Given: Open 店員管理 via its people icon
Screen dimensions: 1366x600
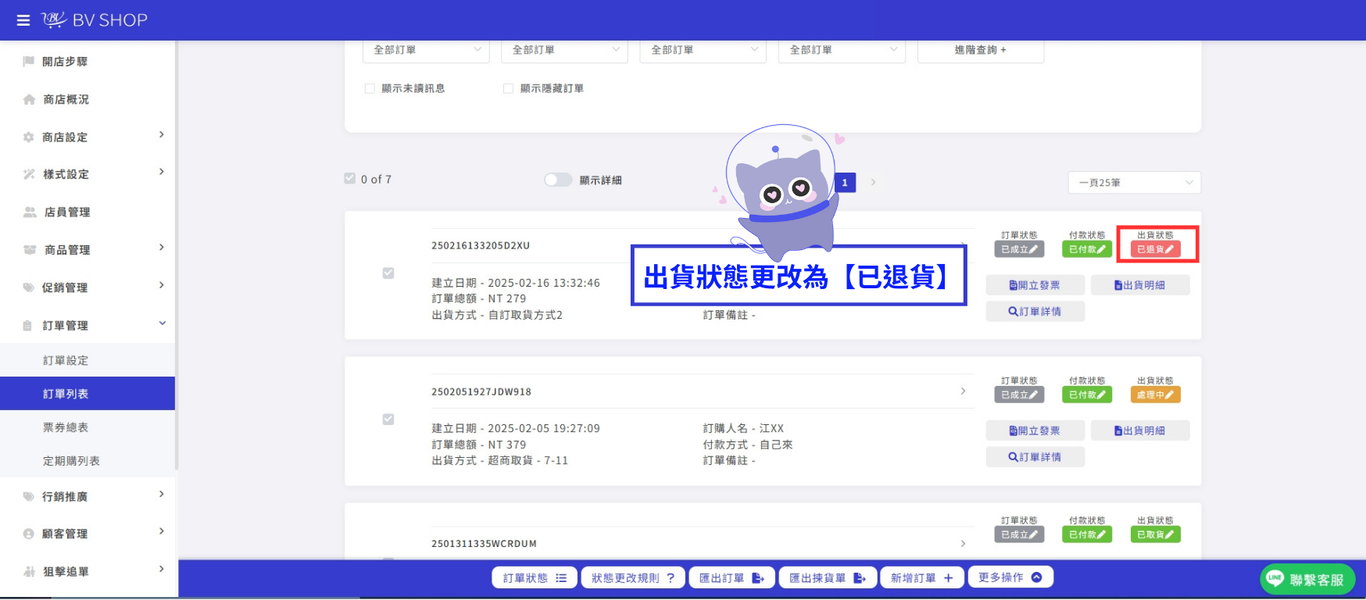Looking at the screenshot, I should coord(29,212).
